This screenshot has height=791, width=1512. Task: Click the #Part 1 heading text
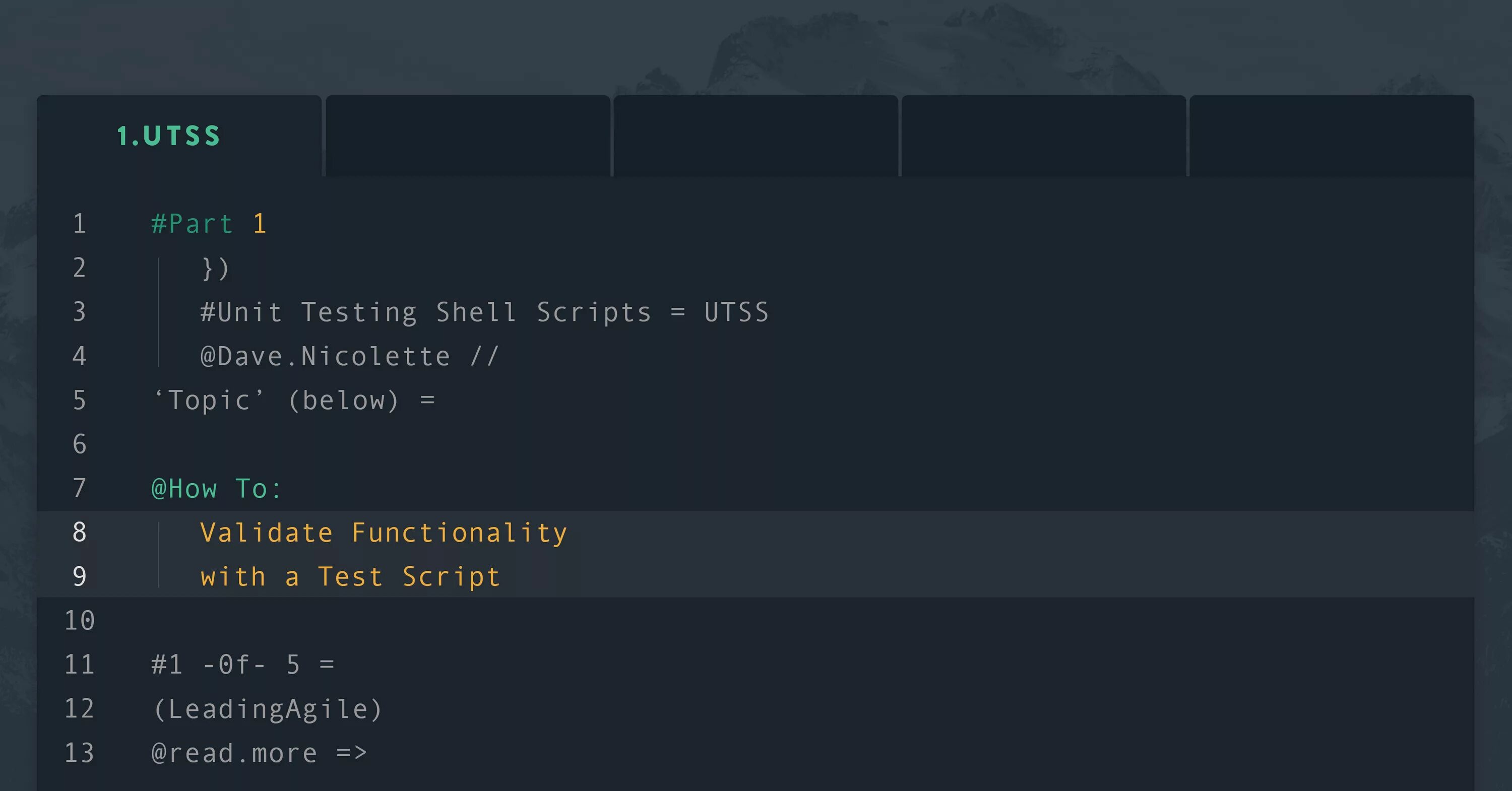209,224
